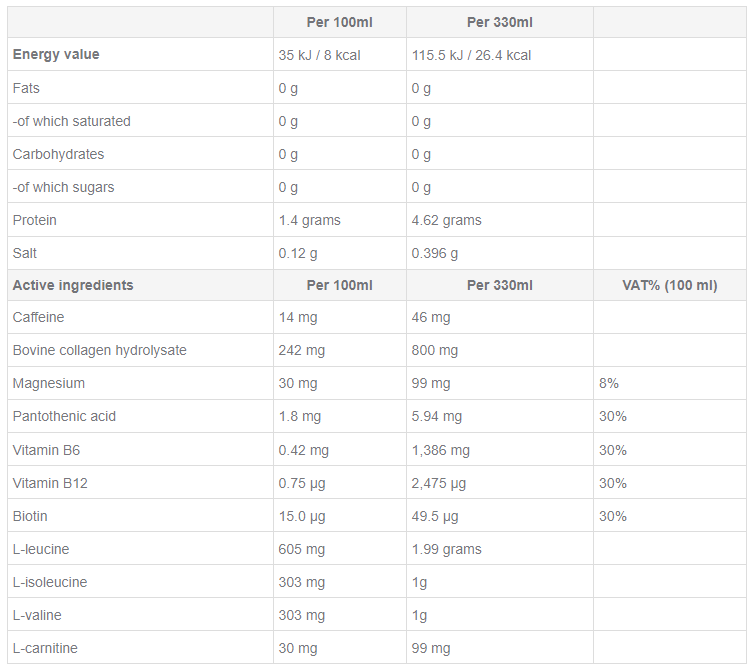Select the "0.396 g" salt value

click(x=435, y=253)
